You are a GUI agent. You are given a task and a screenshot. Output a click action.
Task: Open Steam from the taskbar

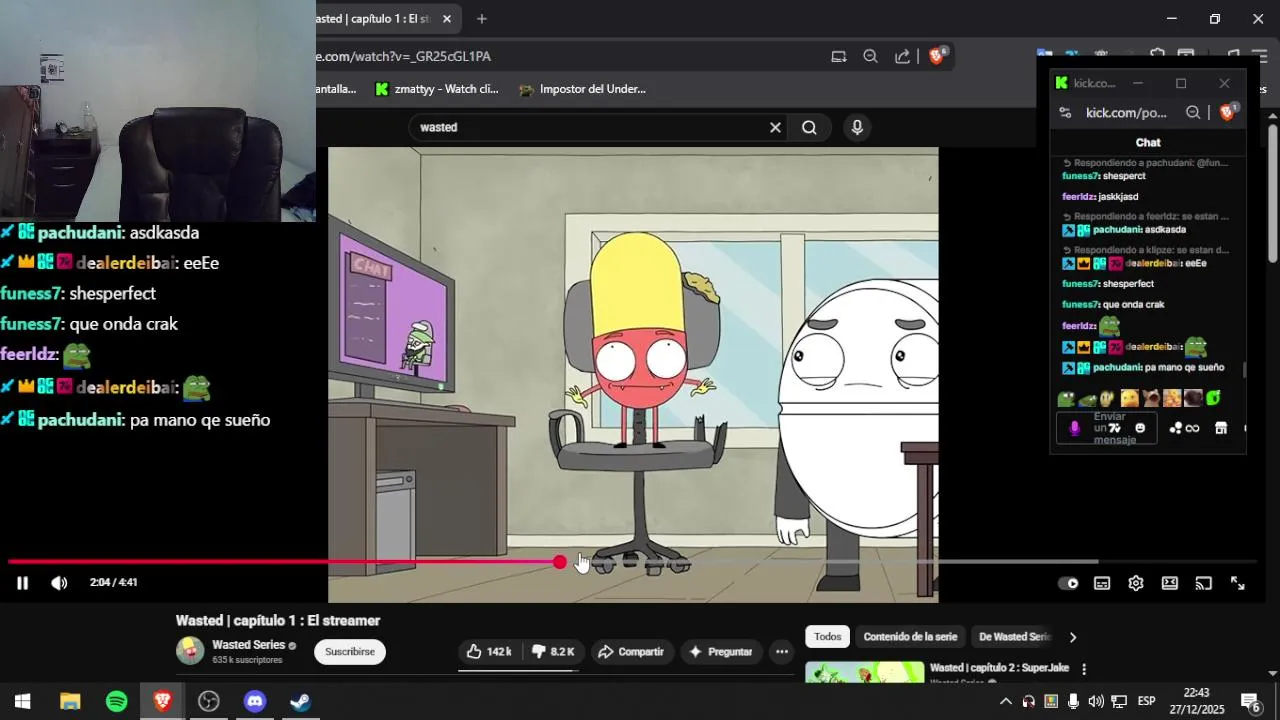click(301, 701)
